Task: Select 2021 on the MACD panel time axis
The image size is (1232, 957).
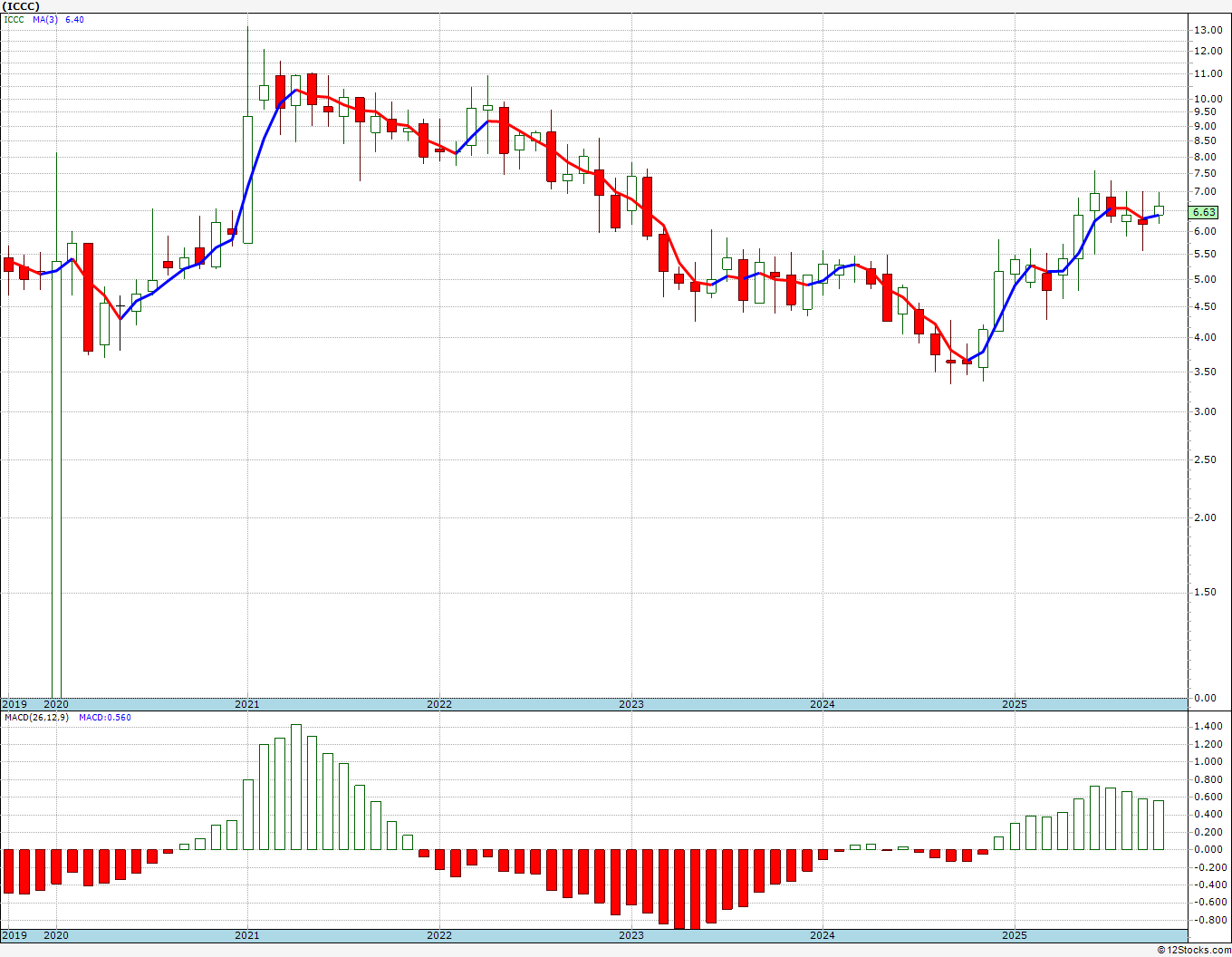Action: [x=247, y=935]
